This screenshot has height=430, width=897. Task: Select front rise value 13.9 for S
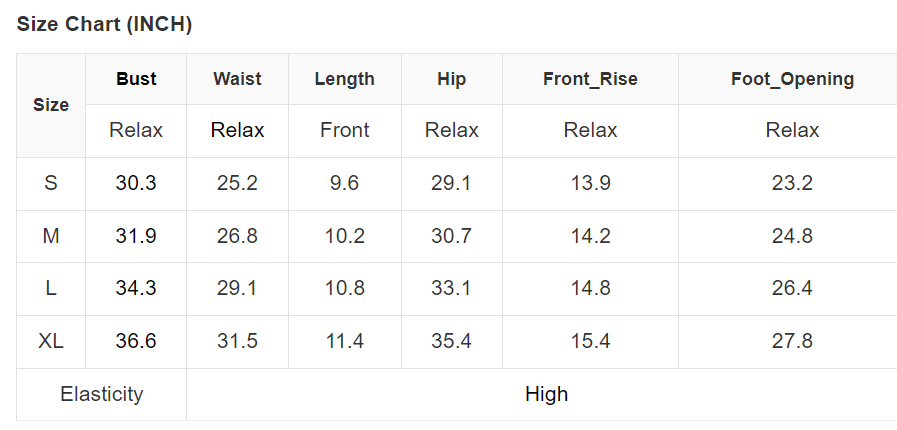[590, 183]
